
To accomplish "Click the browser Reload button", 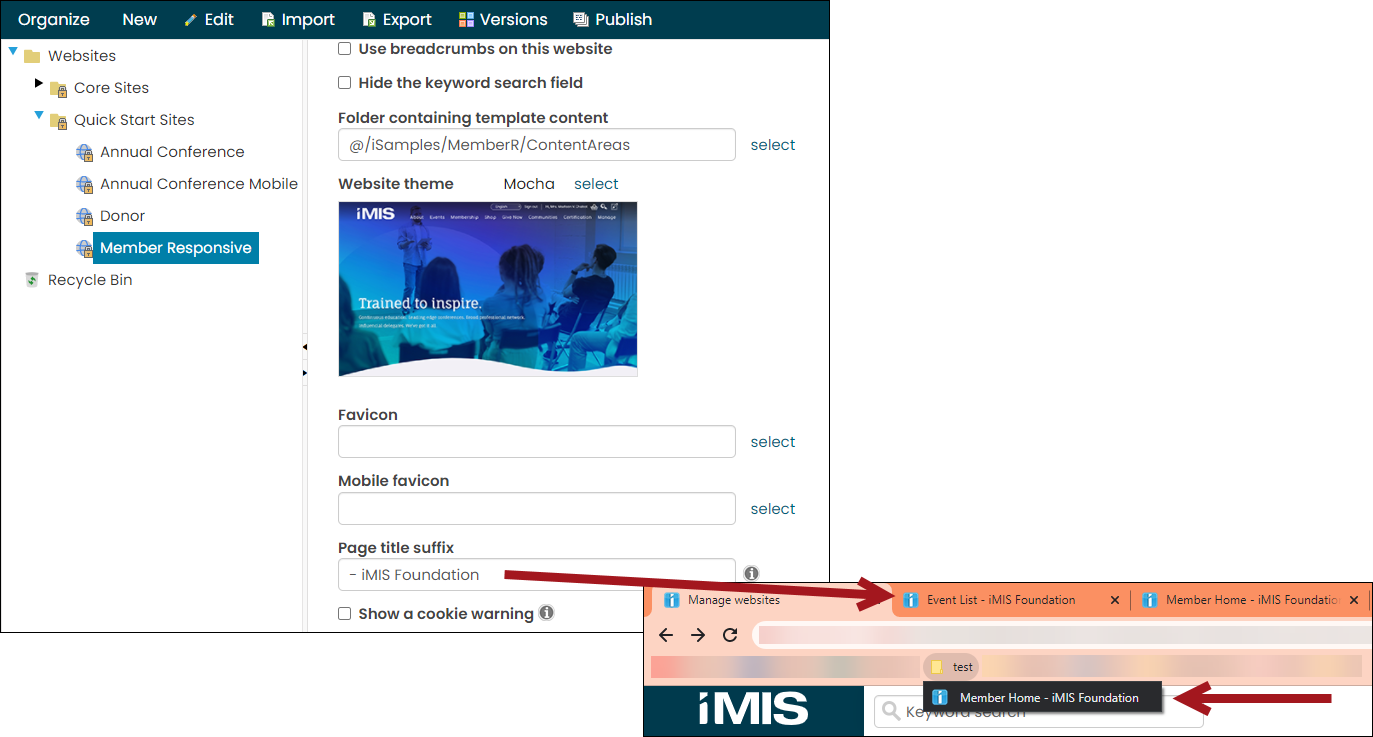I will [x=730, y=635].
